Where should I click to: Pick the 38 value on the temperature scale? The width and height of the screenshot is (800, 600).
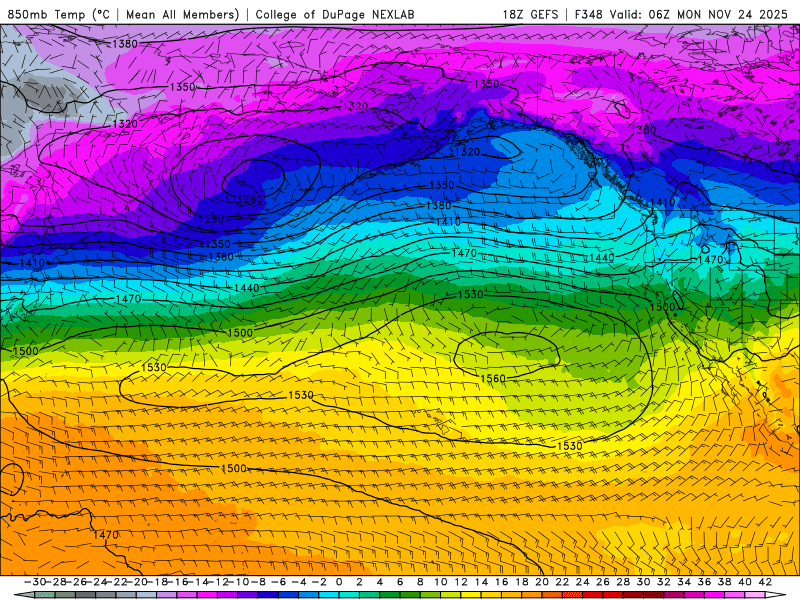coord(724,582)
